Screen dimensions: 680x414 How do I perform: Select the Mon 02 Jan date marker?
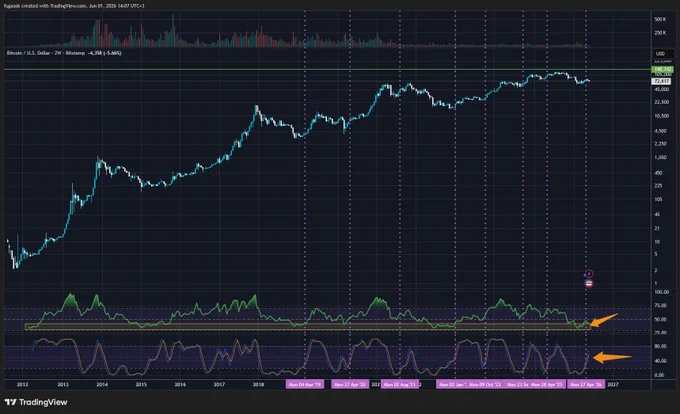pyautogui.click(x=451, y=385)
